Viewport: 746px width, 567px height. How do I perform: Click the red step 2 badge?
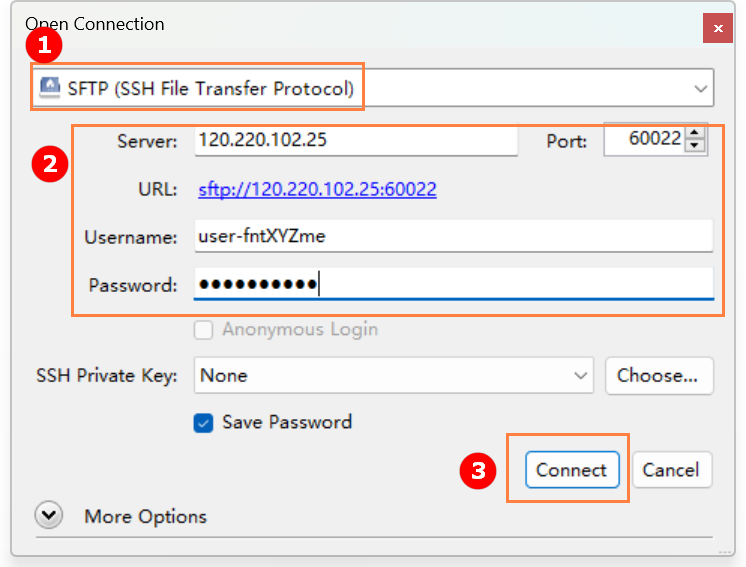(x=49, y=163)
